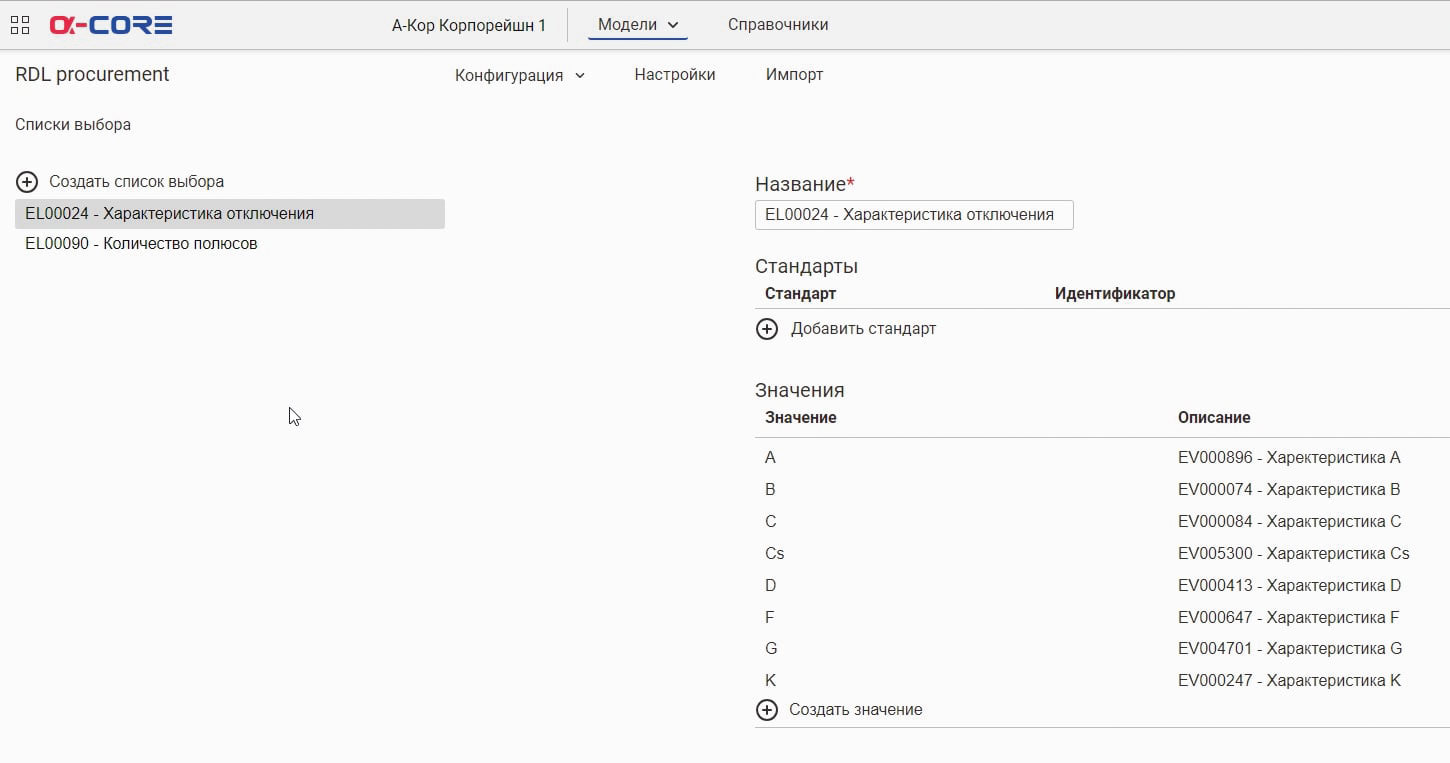
Task: Select the value row B
Action: (x=1102, y=490)
